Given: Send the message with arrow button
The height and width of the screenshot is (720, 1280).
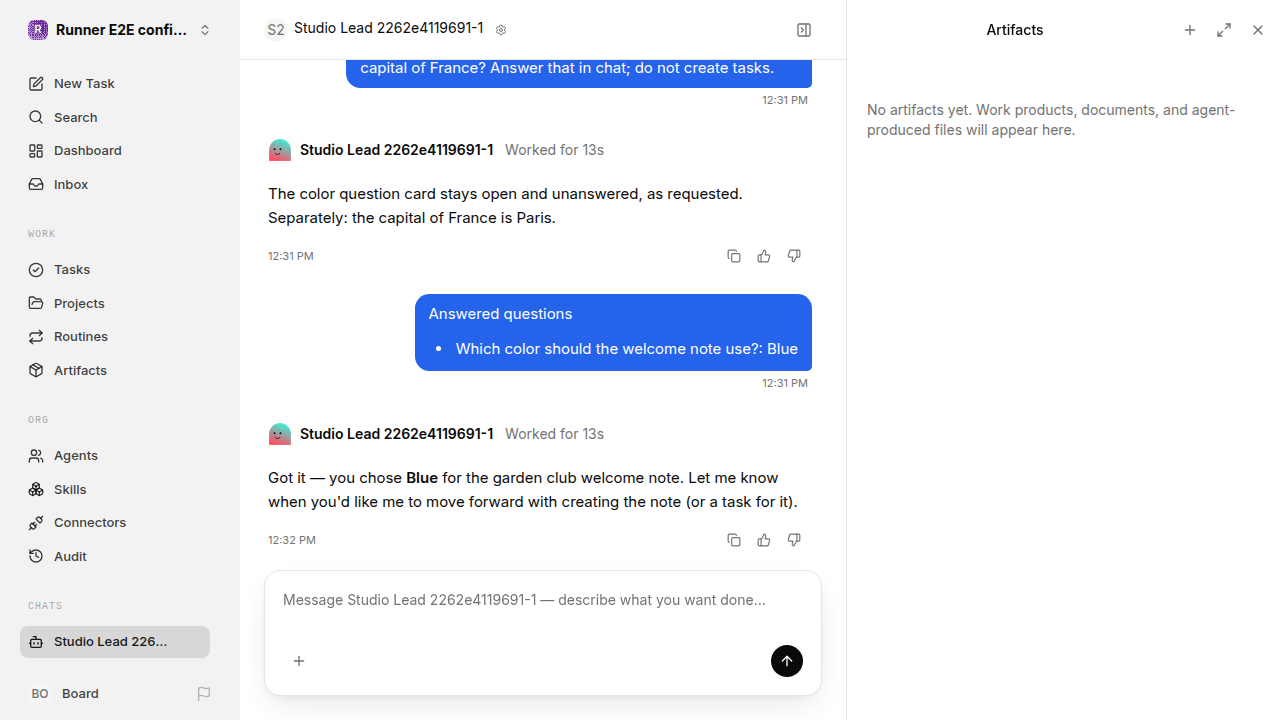Looking at the screenshot, I should [x=787, y=661].
